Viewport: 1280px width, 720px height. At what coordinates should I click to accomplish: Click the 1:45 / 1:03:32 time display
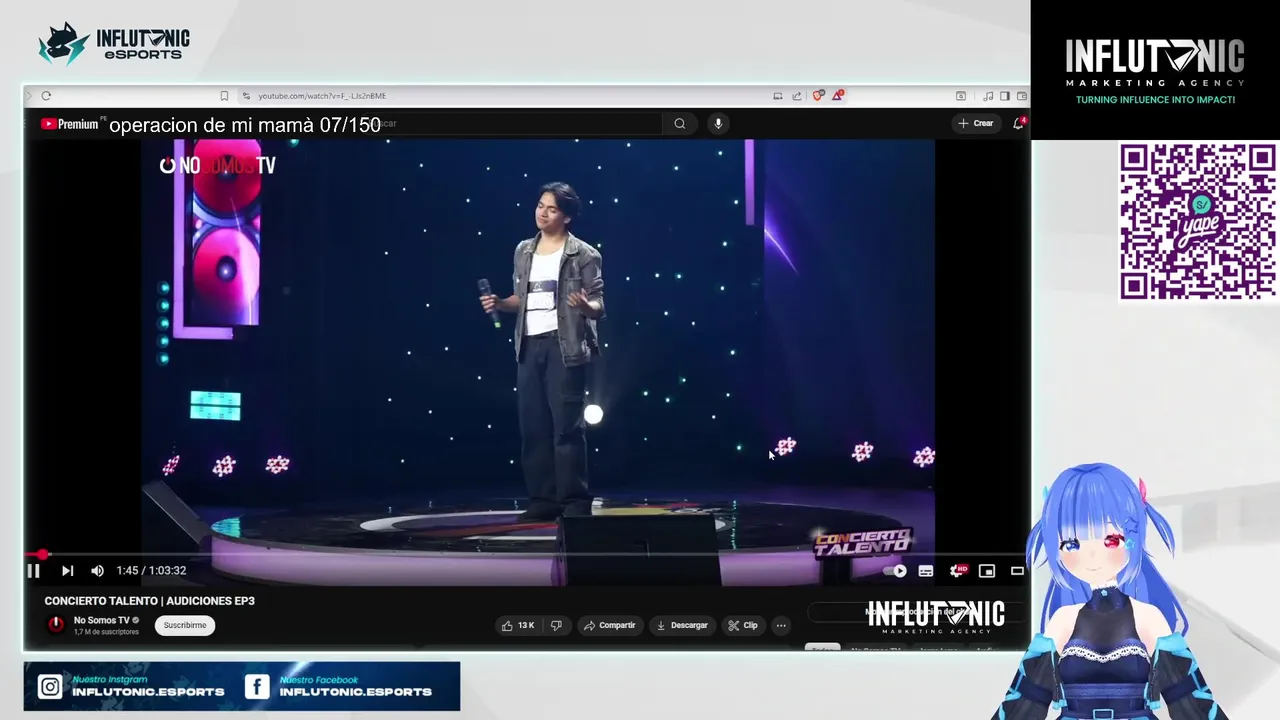[x=151, y=571]
